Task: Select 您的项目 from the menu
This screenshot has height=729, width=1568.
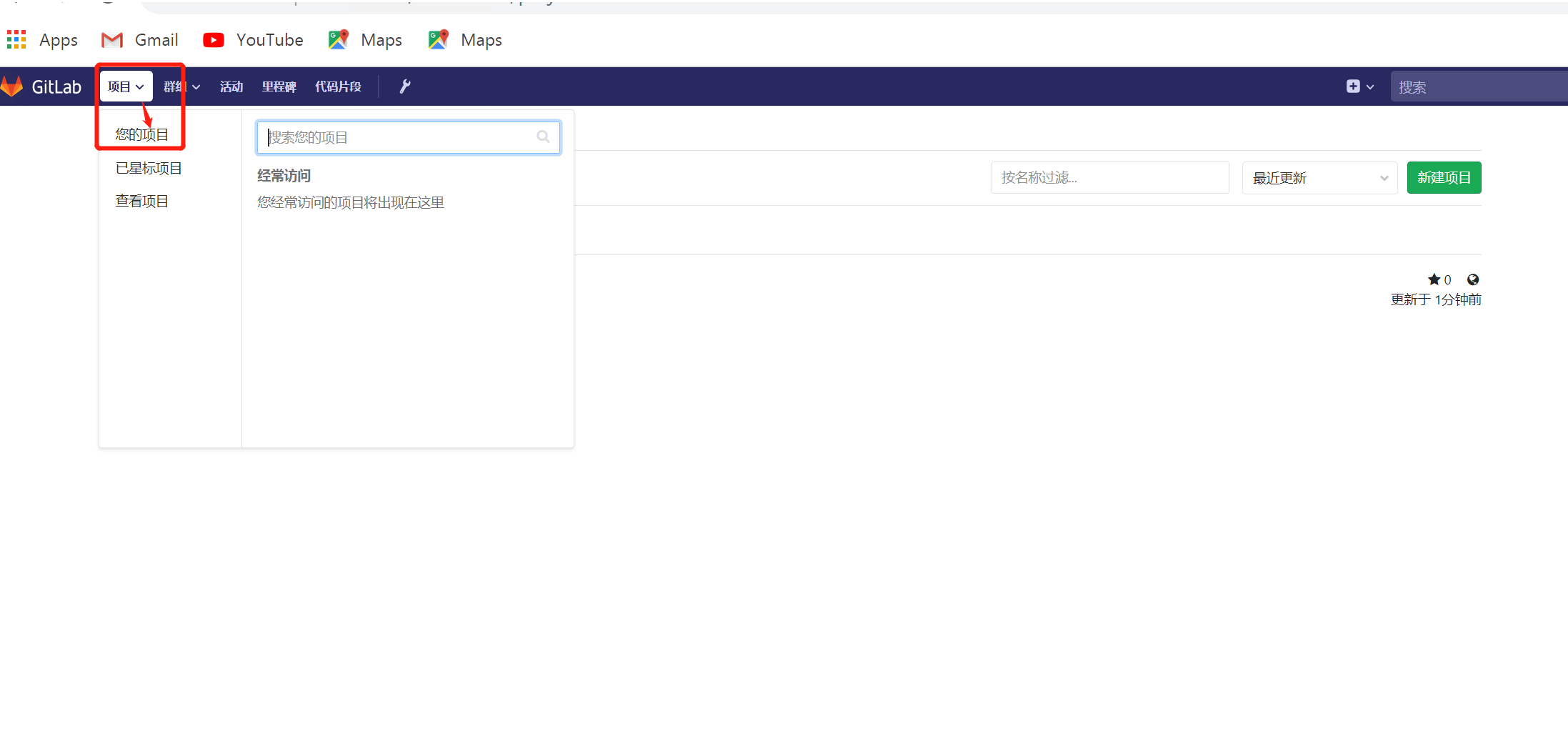Action: click(x=141, y=133)
